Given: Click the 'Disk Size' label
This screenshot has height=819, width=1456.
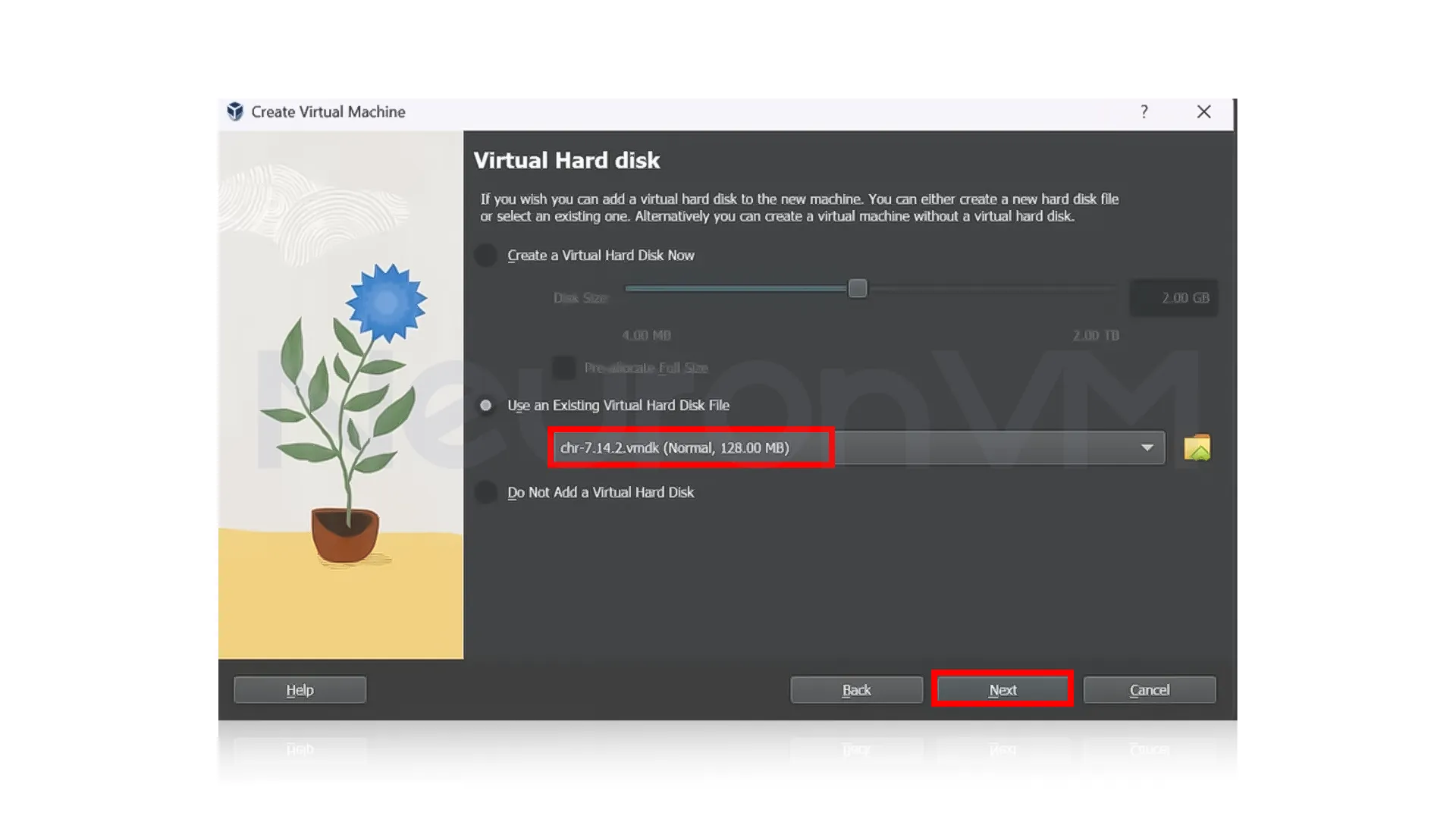Looking at the screenshot, I should [x=581, y=298].
